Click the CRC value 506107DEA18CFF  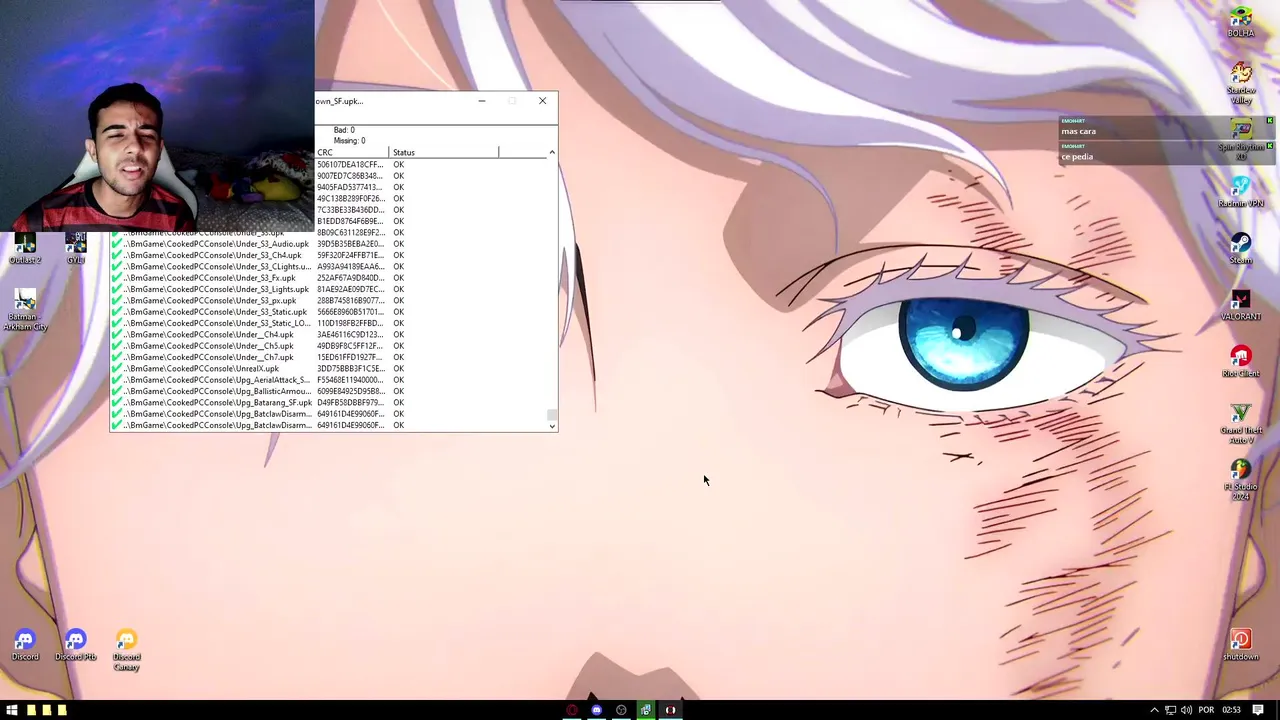[x=350, y=164]
